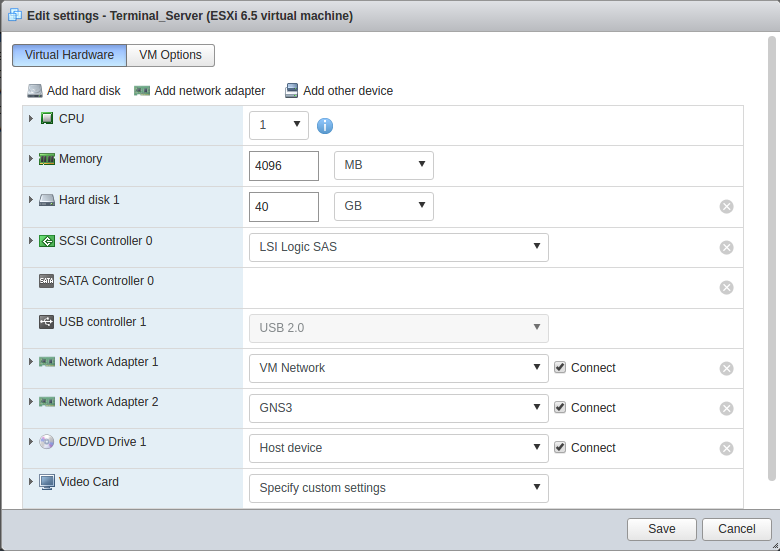The height and width of the screenshot is (551, 780).
Task: Click the Edit settings window title icon
Action: 15,15
